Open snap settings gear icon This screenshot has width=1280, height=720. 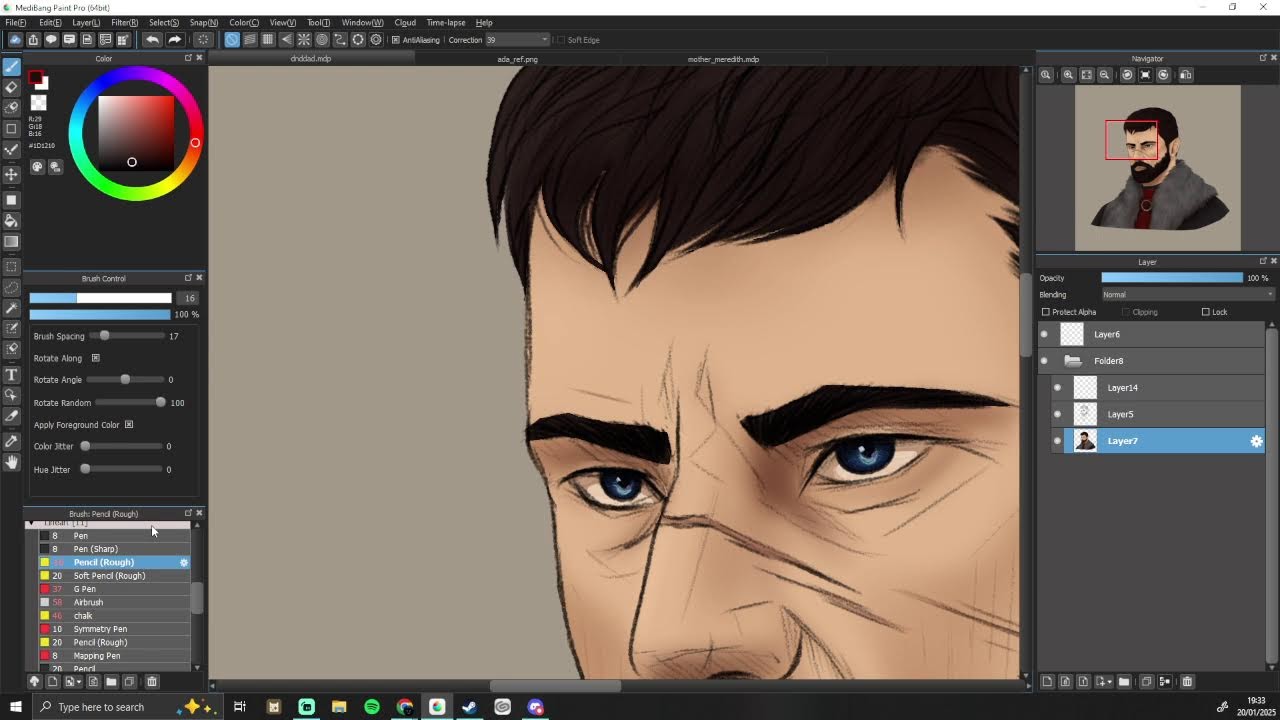click(x=376, y=40)
